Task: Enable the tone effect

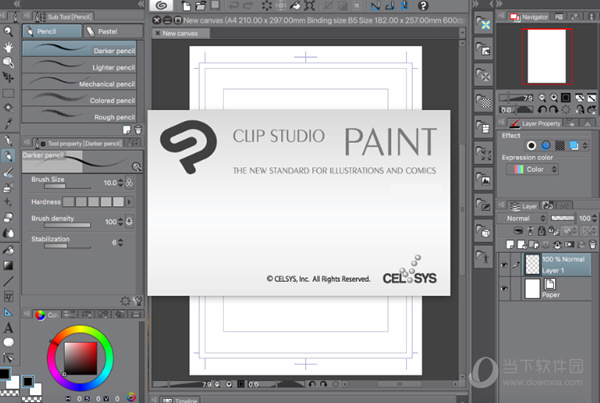Action: pos(560,145)
